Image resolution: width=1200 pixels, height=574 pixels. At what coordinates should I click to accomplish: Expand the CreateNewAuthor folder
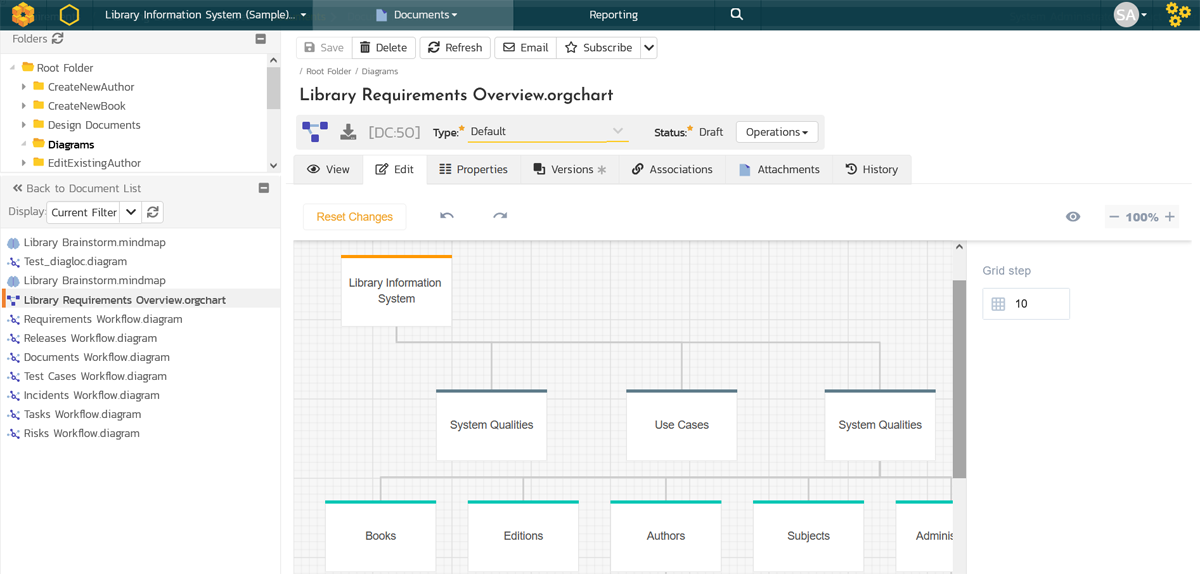click(24, 87)
